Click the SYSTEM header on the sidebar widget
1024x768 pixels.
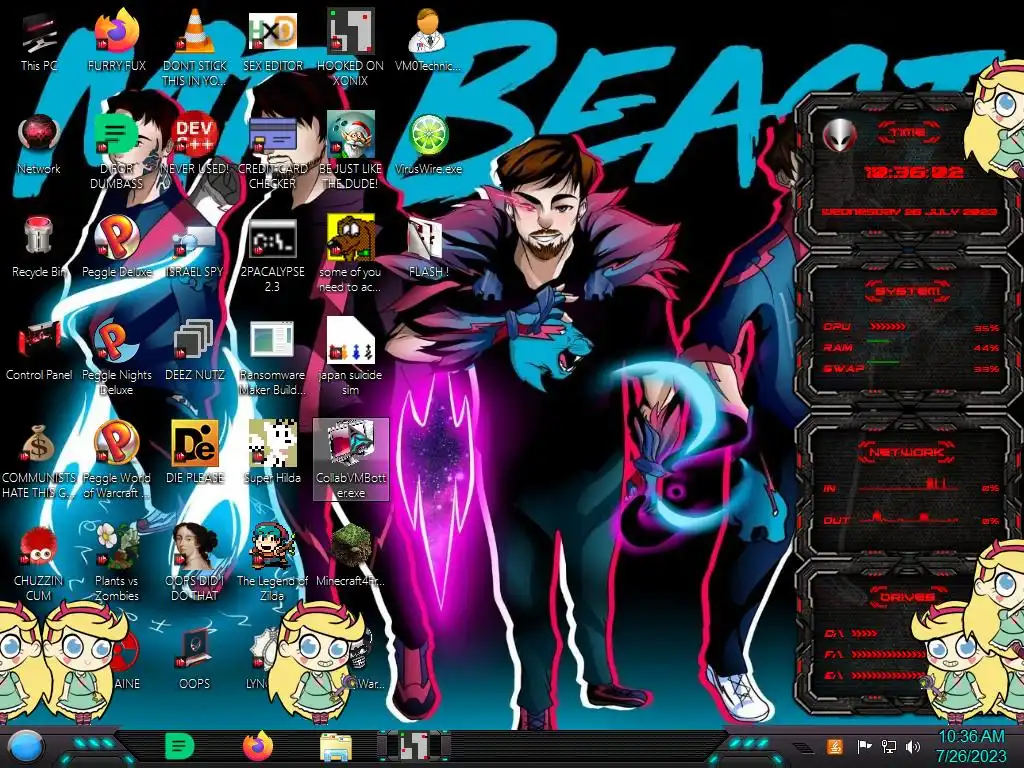click(908, 291)
